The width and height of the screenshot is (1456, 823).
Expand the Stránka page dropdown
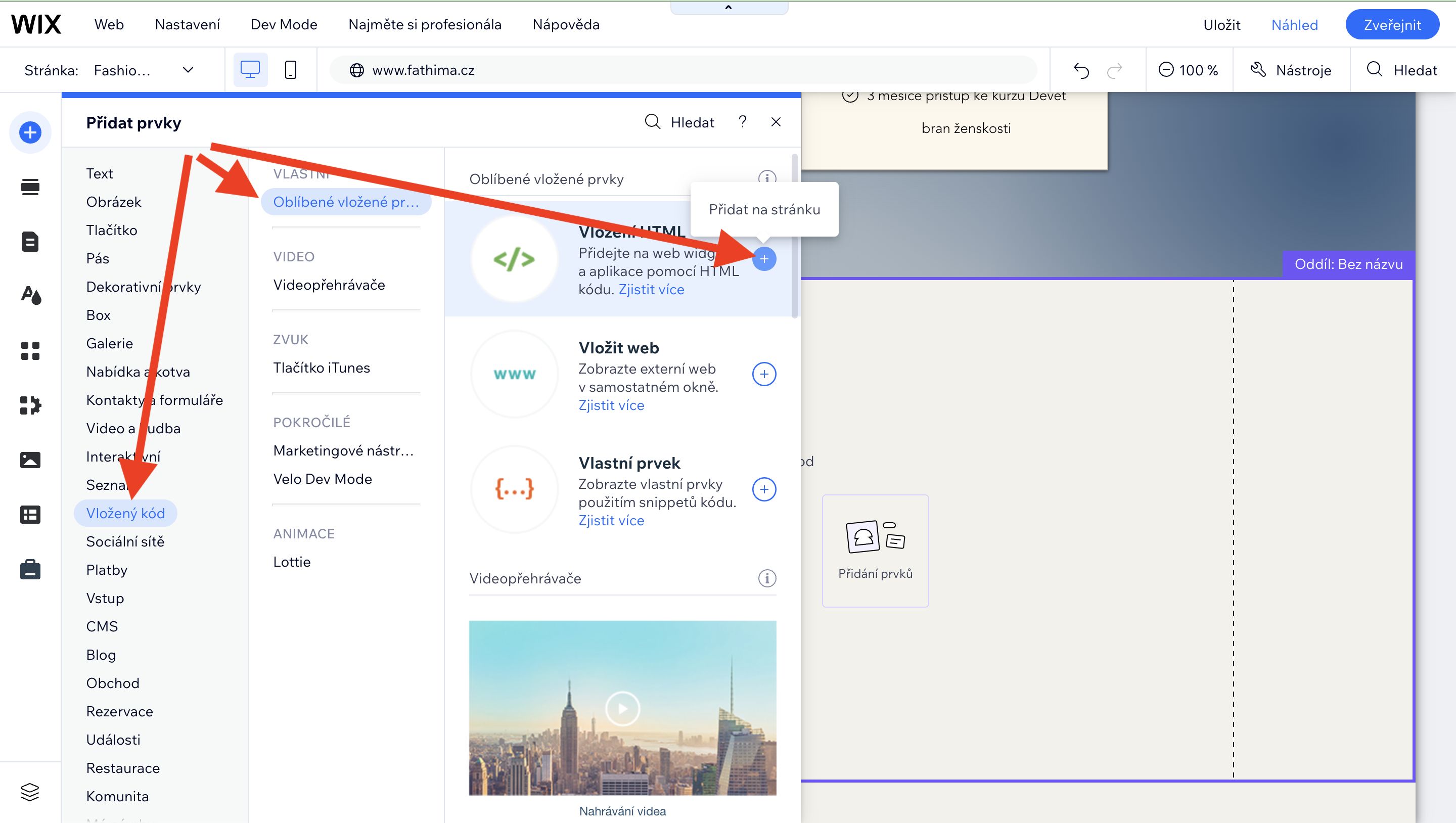(x=188, y=70)
